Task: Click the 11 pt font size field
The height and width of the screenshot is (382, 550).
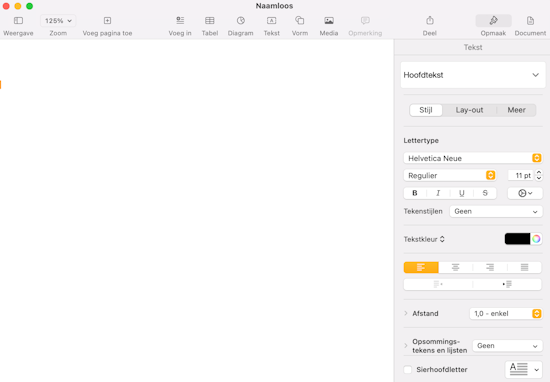Action: click(521, 175)
